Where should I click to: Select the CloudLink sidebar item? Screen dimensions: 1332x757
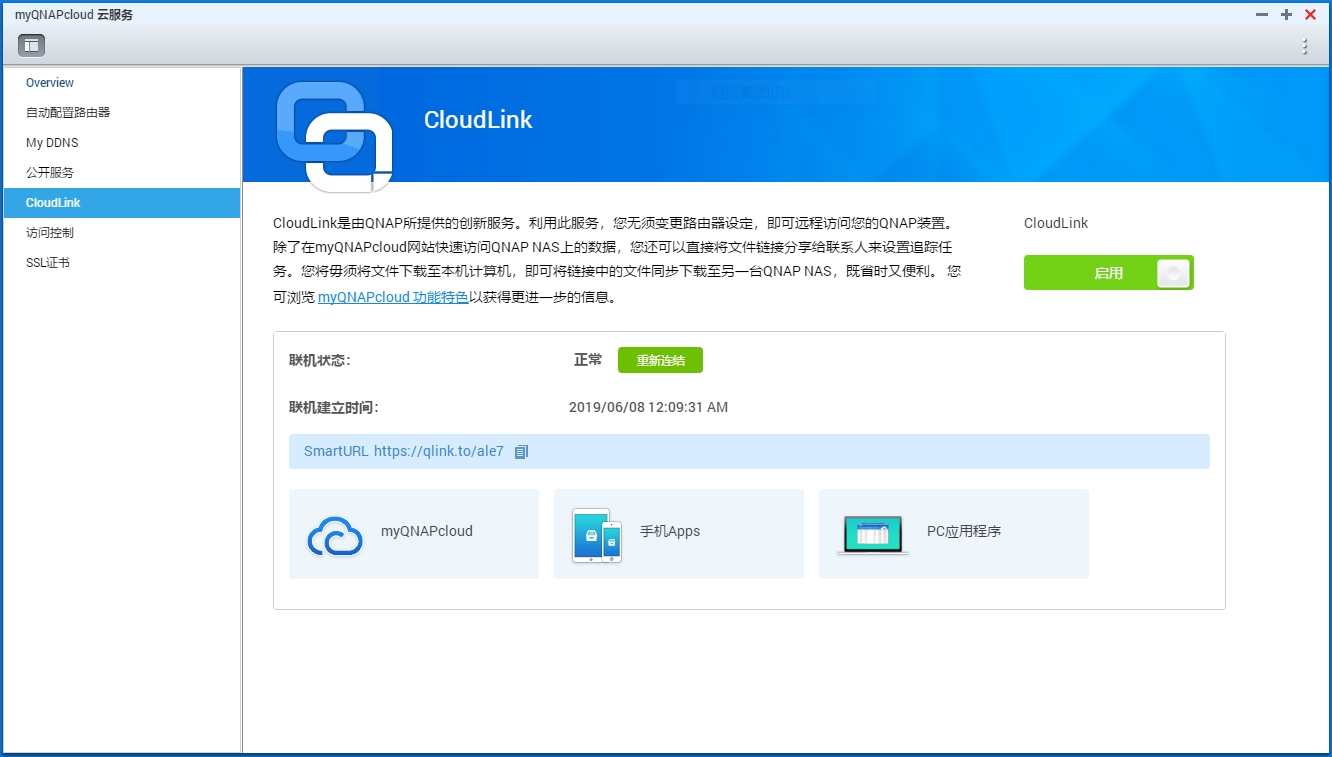pos(53,203)
